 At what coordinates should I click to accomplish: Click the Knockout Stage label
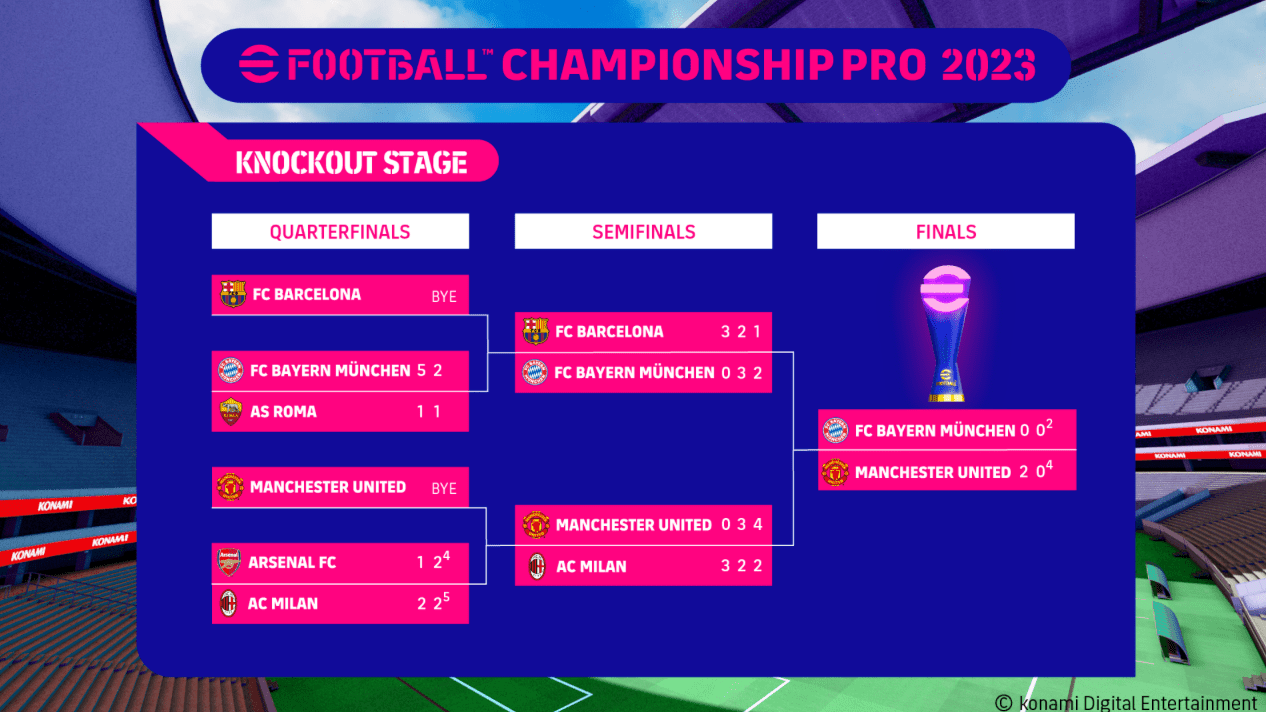click(x=351, y=162)
